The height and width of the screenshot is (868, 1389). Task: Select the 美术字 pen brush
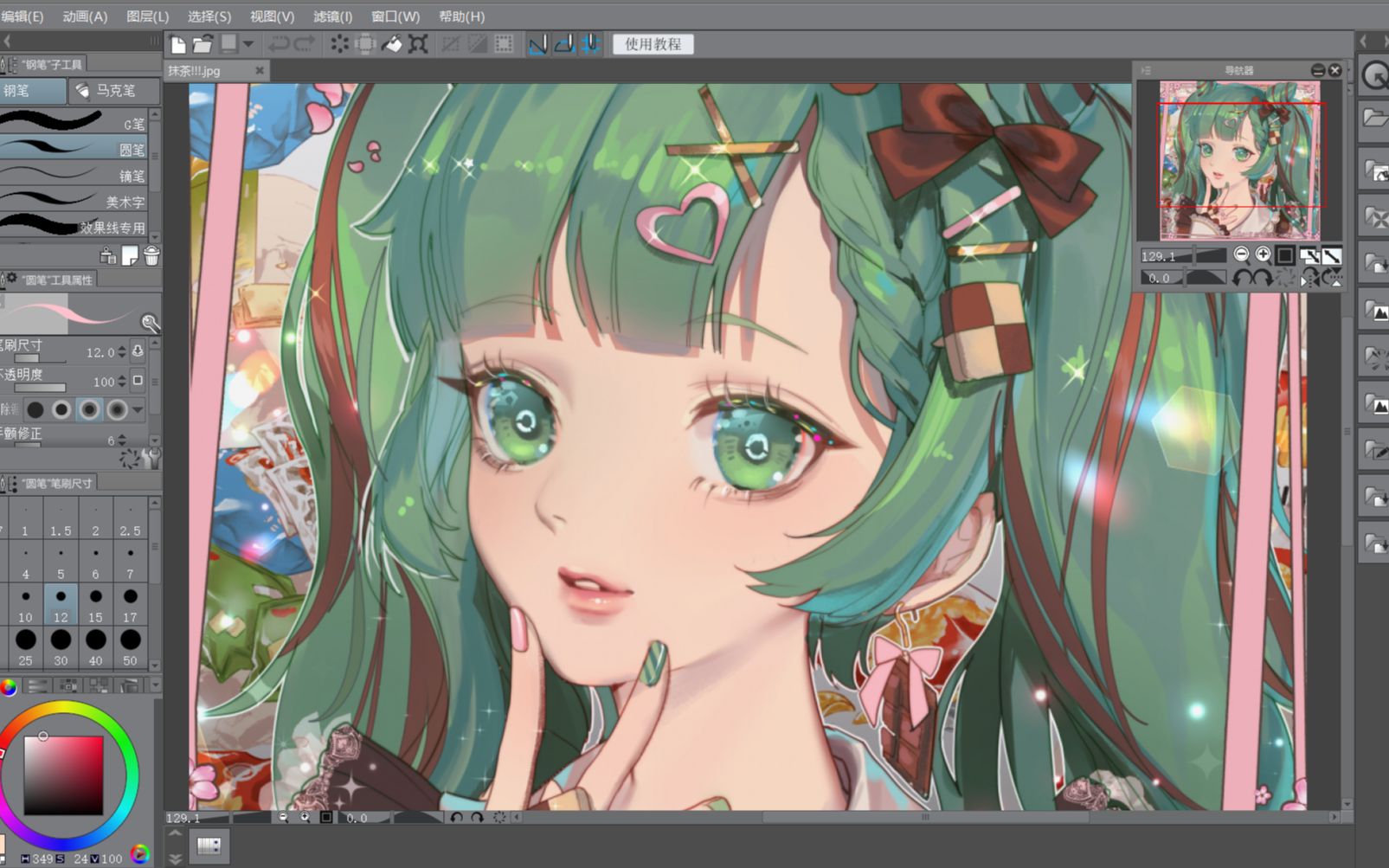(74, 201)
